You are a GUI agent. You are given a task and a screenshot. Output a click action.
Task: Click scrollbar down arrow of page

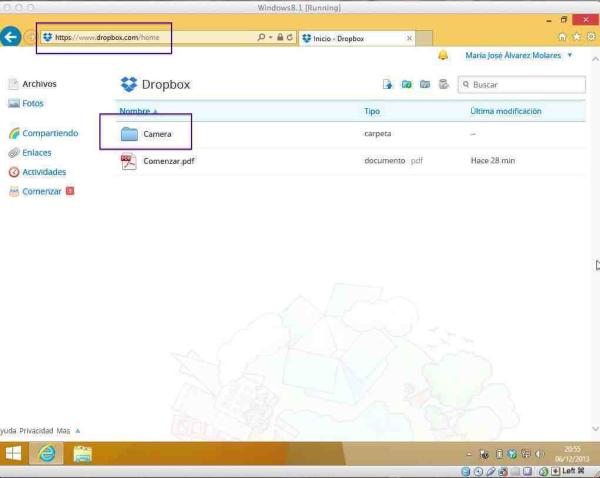pos(595,429)
